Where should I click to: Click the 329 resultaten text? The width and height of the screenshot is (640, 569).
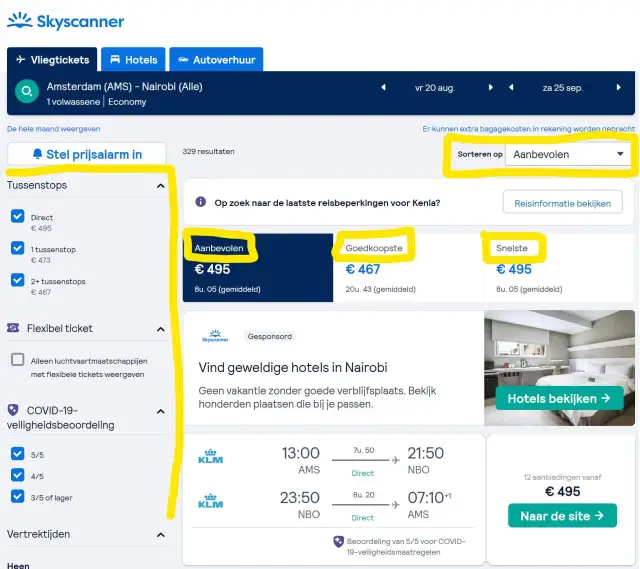pyautogui.click(x=209, y=151)
